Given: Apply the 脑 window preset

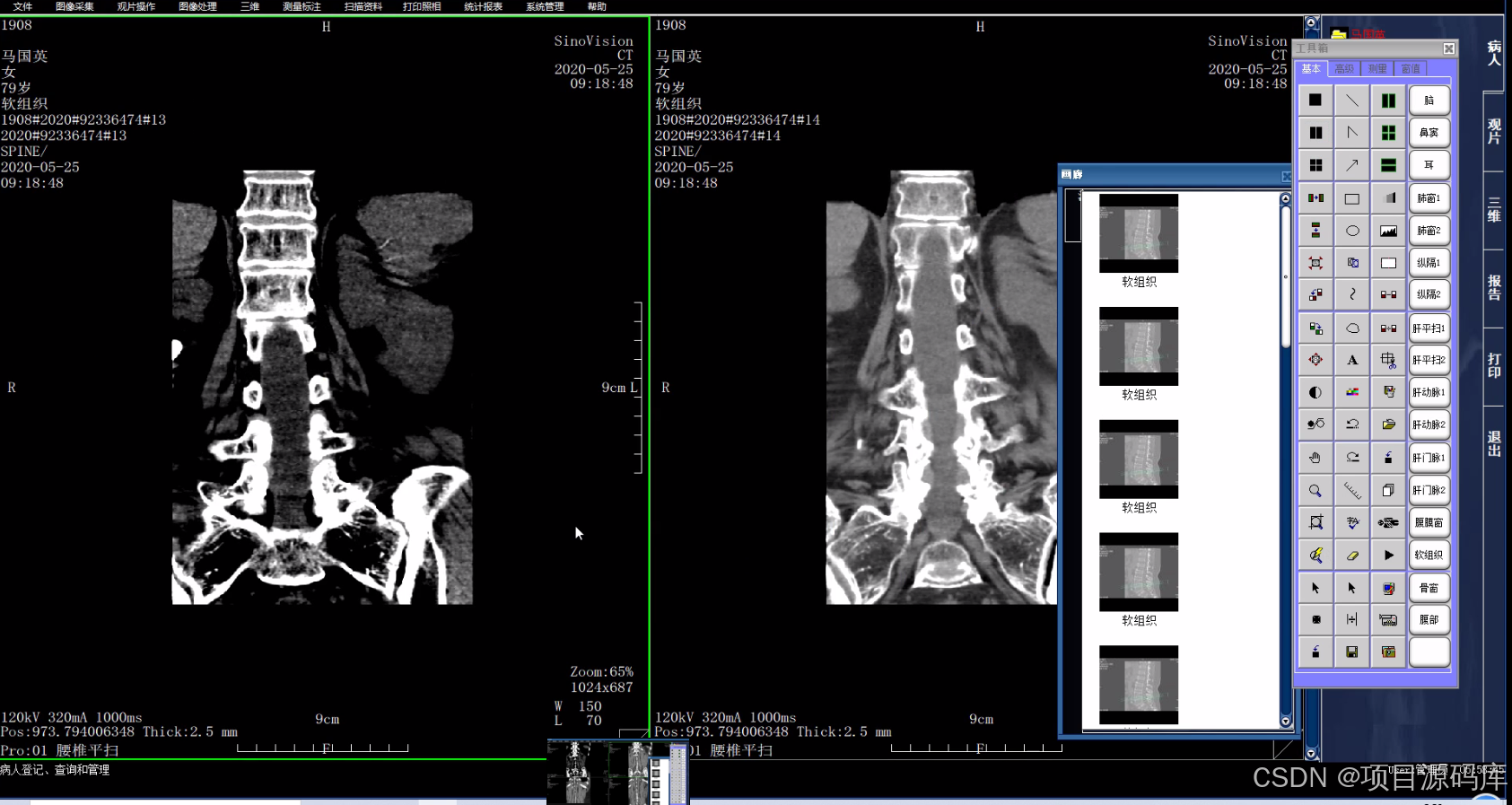Looking at the screenshot, I should (1429, 101).
